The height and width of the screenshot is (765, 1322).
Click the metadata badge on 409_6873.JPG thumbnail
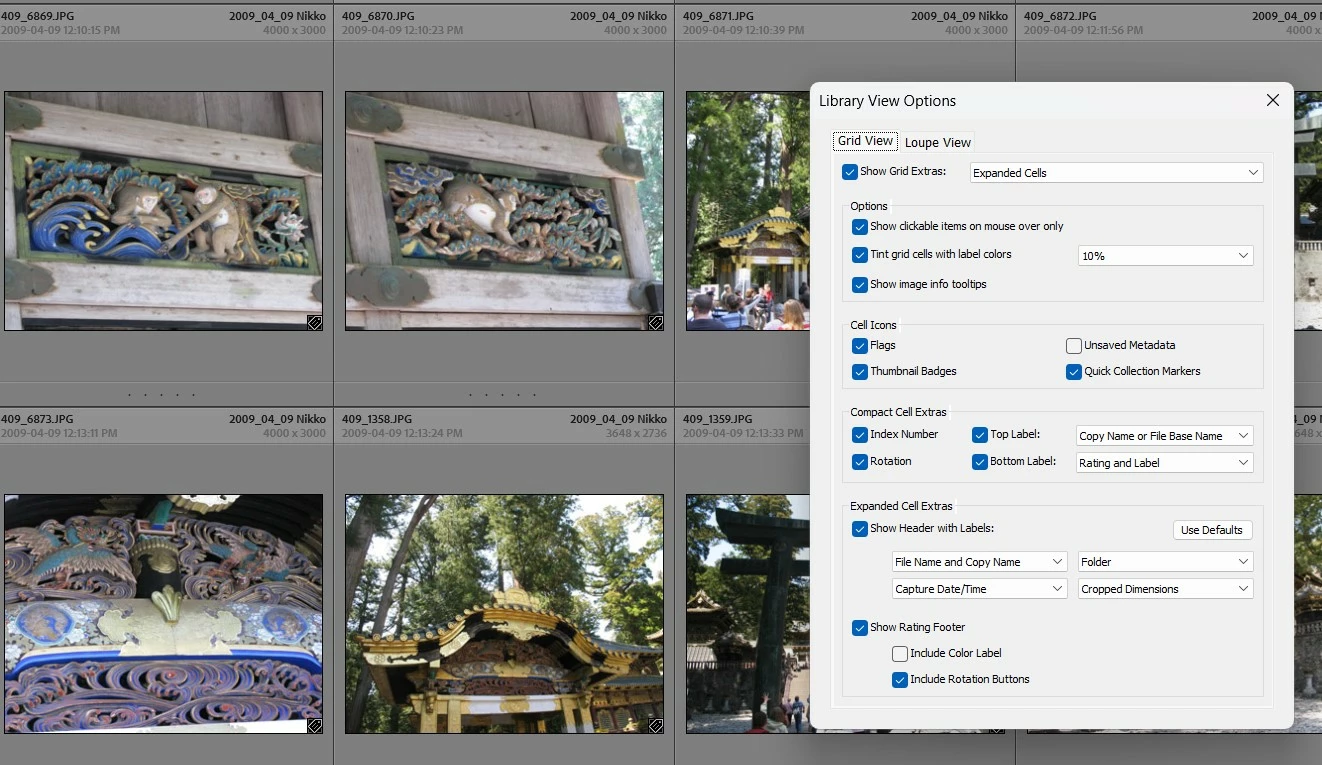point(314,725)
